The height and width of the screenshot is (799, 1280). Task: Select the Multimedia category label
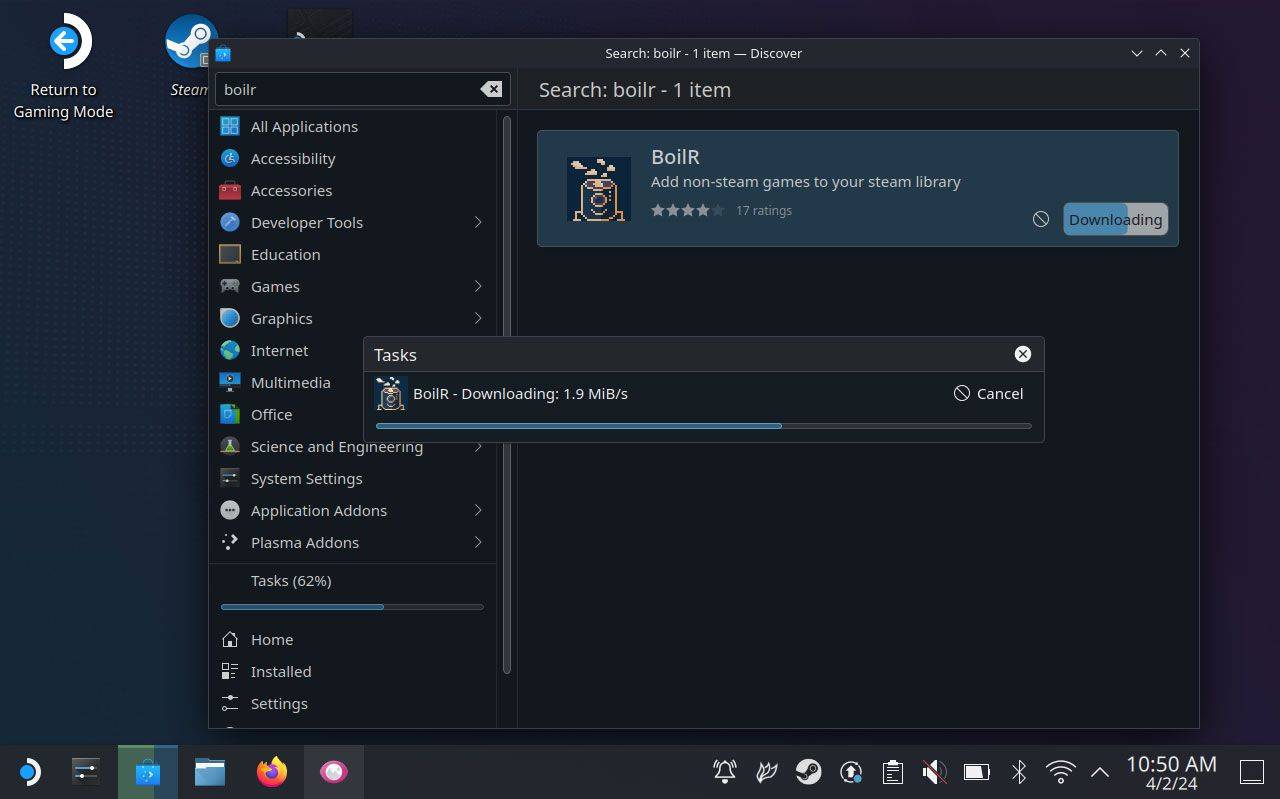[x=290, y=382]
